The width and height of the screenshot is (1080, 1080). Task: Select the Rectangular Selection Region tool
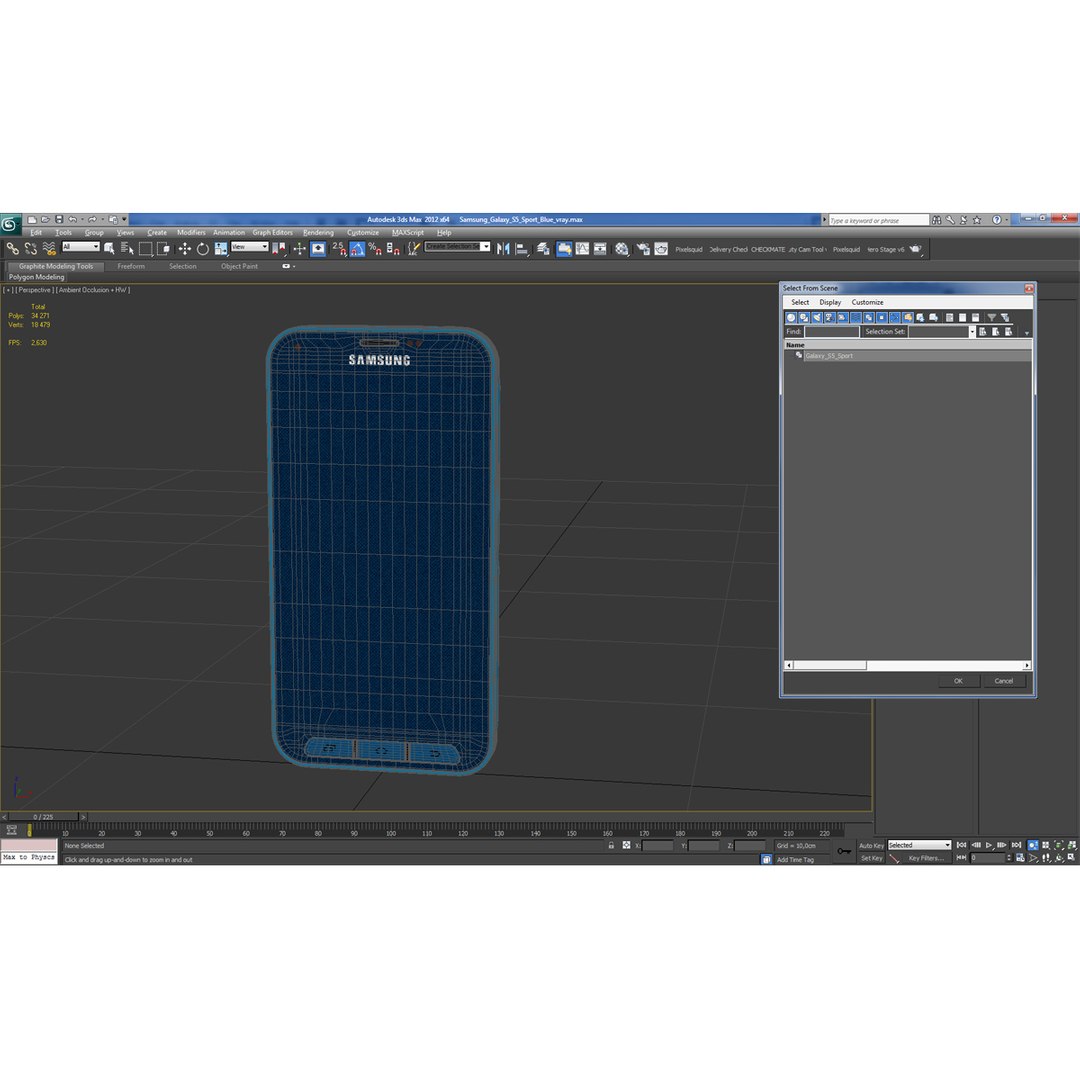145,249
